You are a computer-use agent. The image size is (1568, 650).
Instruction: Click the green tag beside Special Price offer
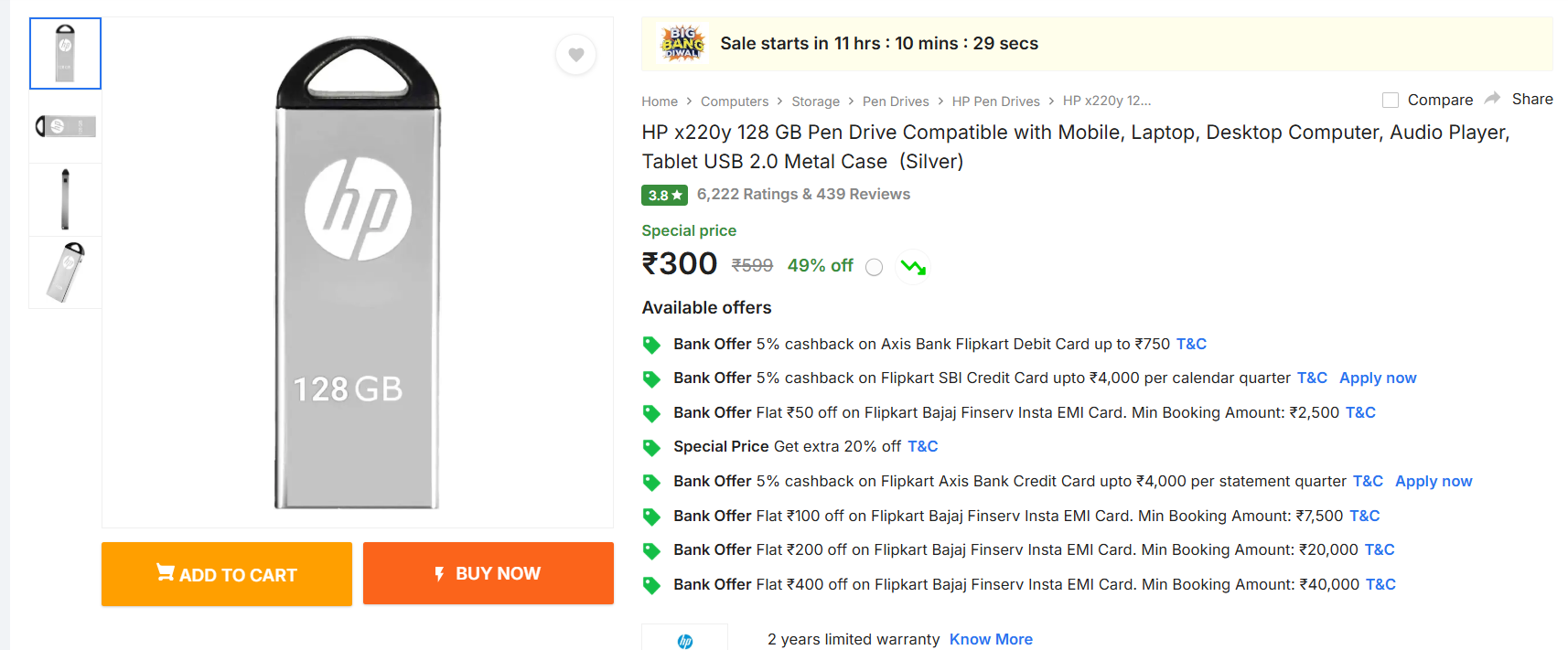pos(651,447)
